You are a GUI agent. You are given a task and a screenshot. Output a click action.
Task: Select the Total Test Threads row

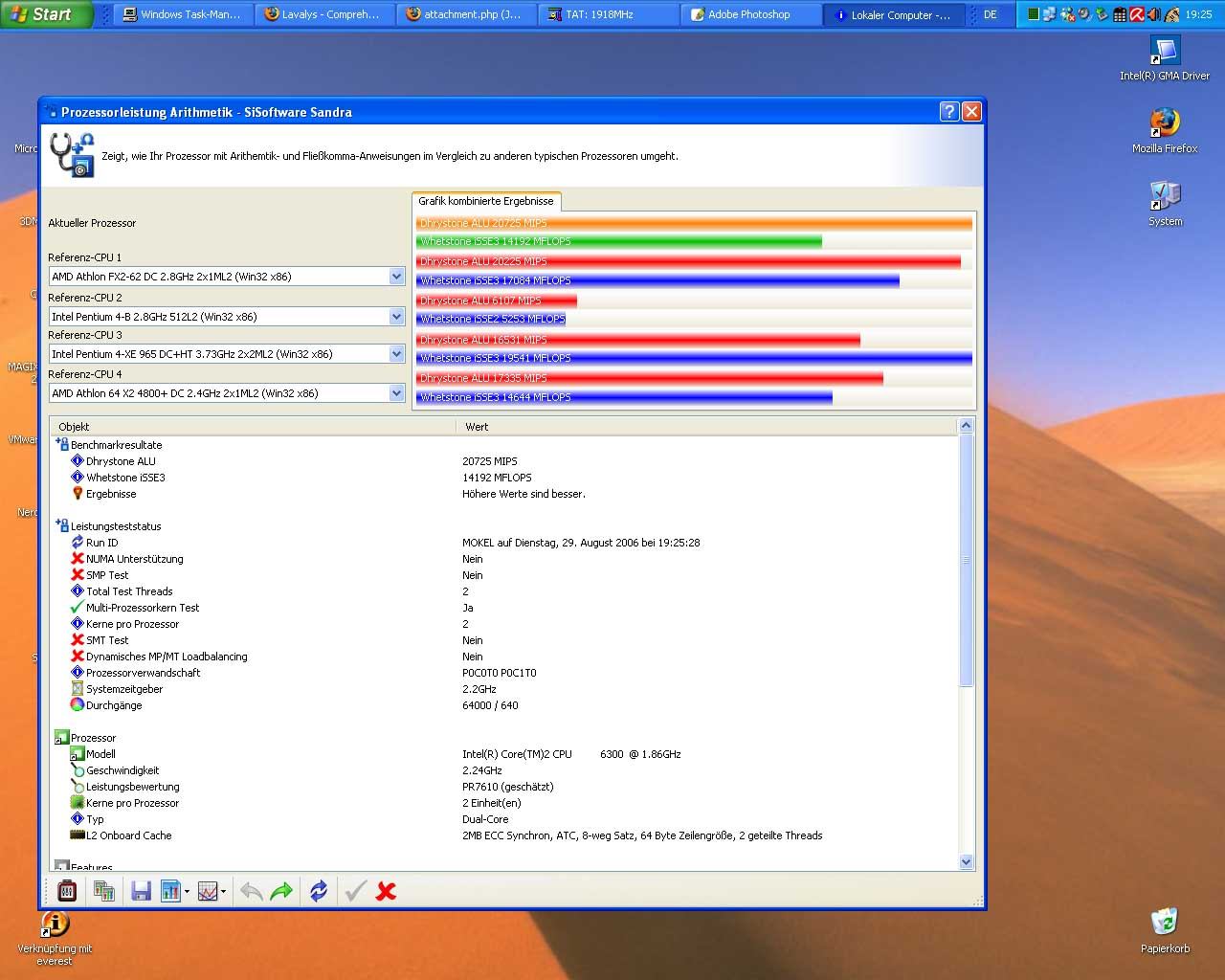point(504,591)
